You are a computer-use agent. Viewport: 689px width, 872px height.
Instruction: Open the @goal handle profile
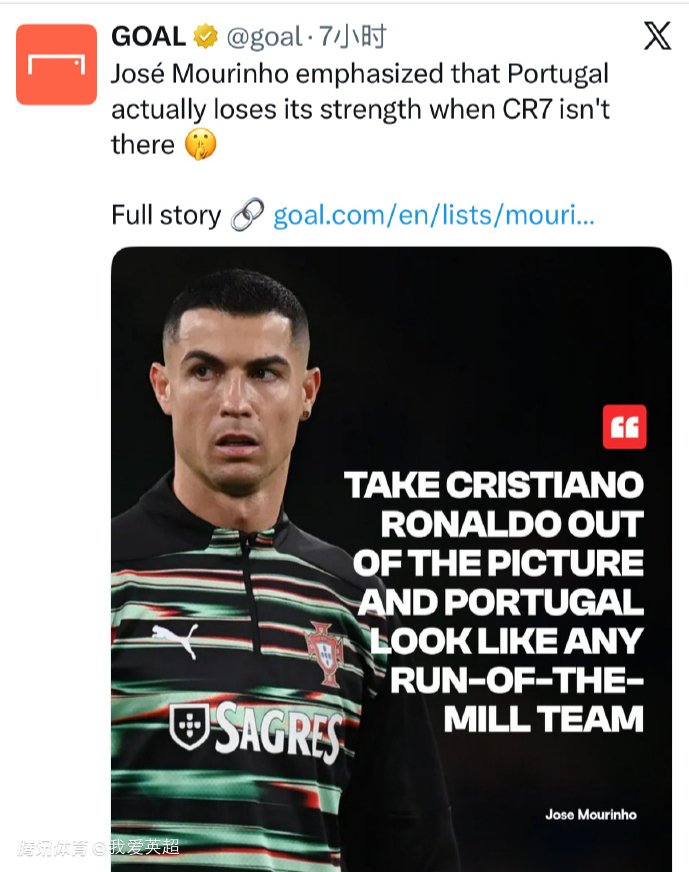(264, 38)
